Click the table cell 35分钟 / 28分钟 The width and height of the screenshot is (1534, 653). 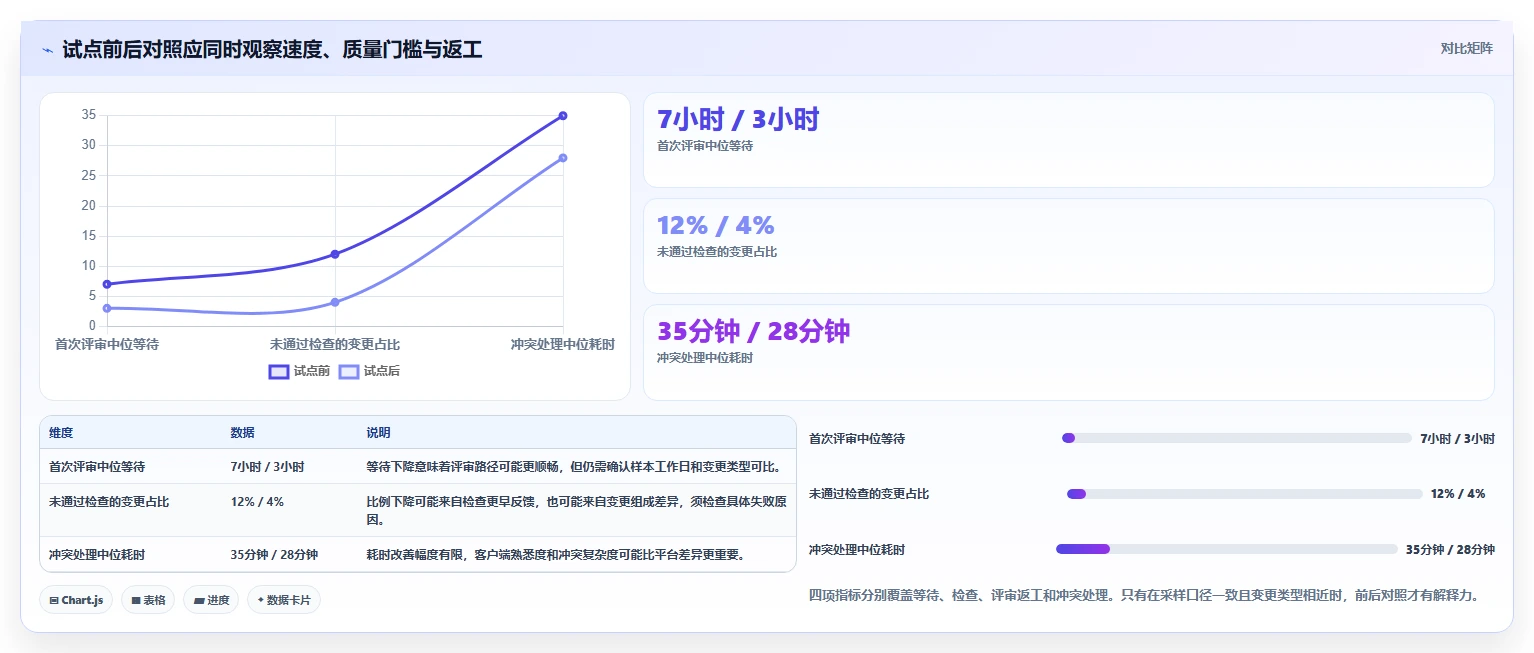[274, 555]
